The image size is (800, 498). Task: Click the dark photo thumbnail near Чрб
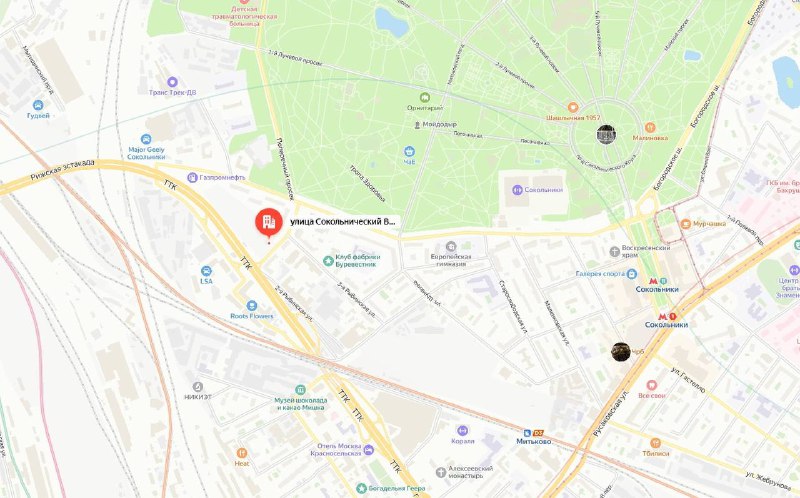tap(621, 352)
